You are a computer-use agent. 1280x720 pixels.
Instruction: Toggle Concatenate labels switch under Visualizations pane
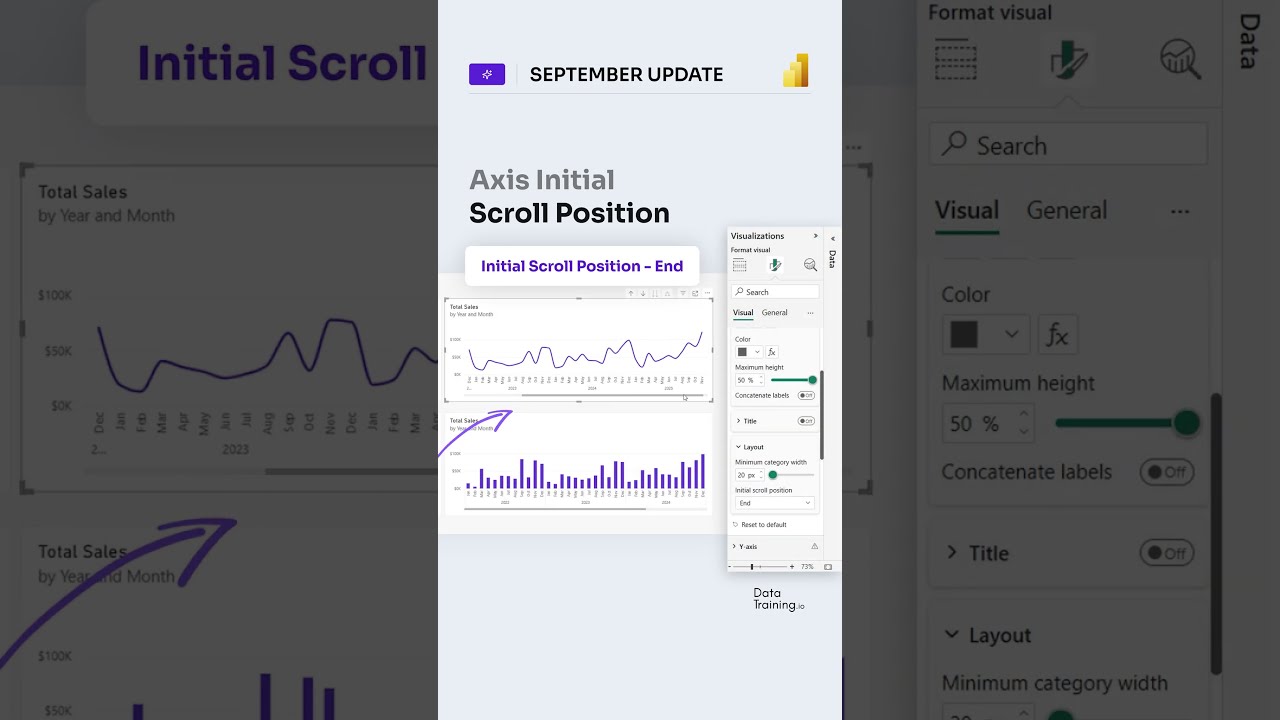coord(806,395)
